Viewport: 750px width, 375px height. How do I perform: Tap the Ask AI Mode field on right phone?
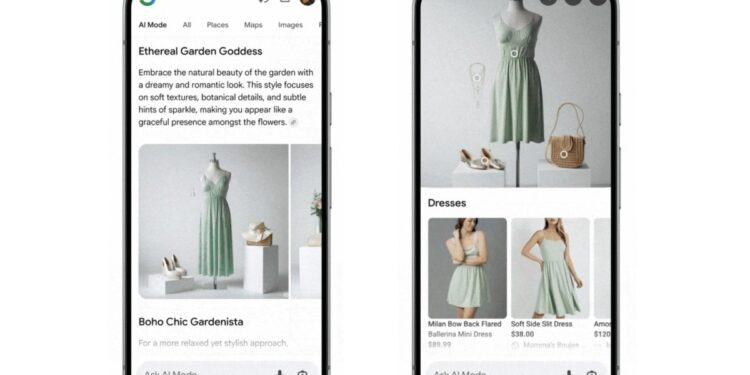pyautogui.click(x=517, y=368)
